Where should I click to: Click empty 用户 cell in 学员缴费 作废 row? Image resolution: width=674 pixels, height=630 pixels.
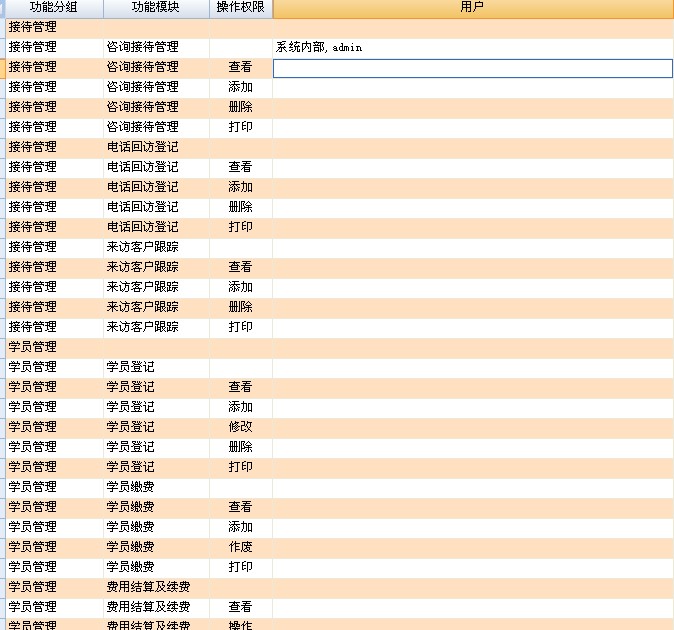click(x=473, y=547)
